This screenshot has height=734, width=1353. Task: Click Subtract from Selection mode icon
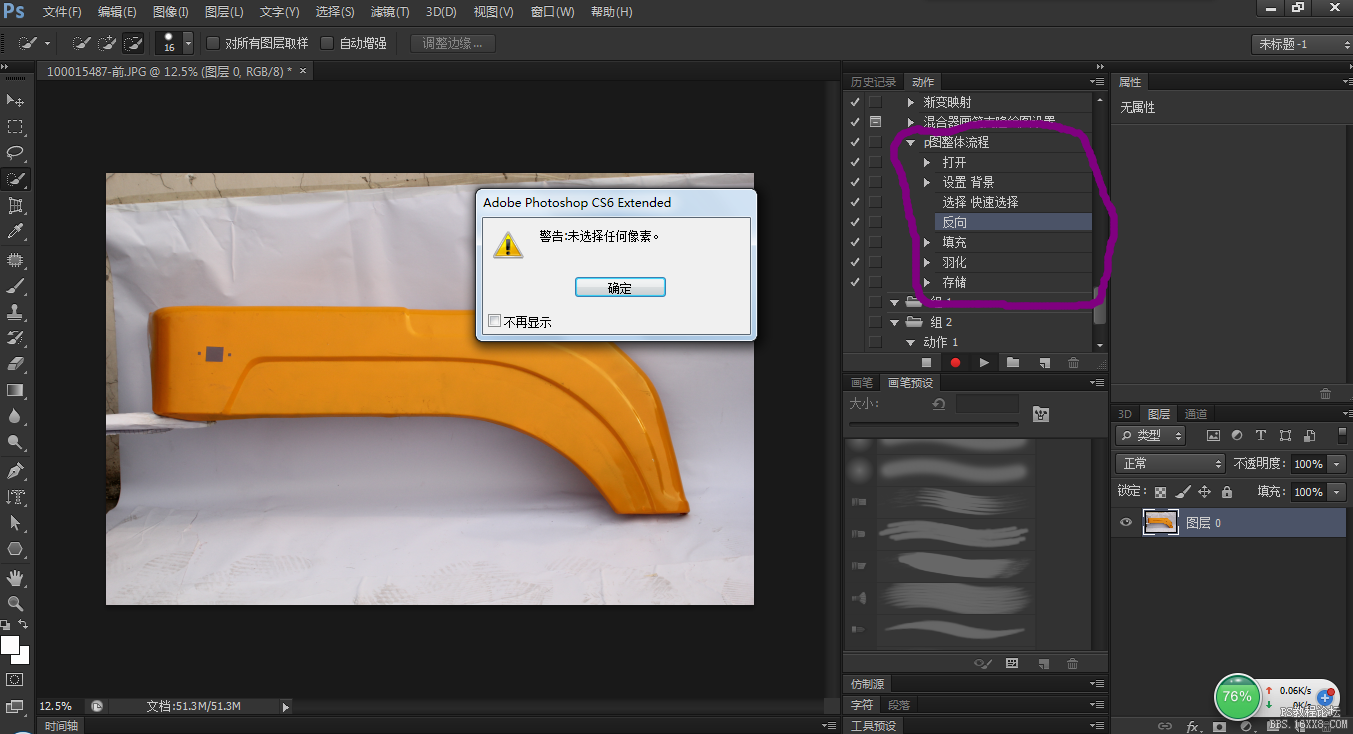coord(132,43)
